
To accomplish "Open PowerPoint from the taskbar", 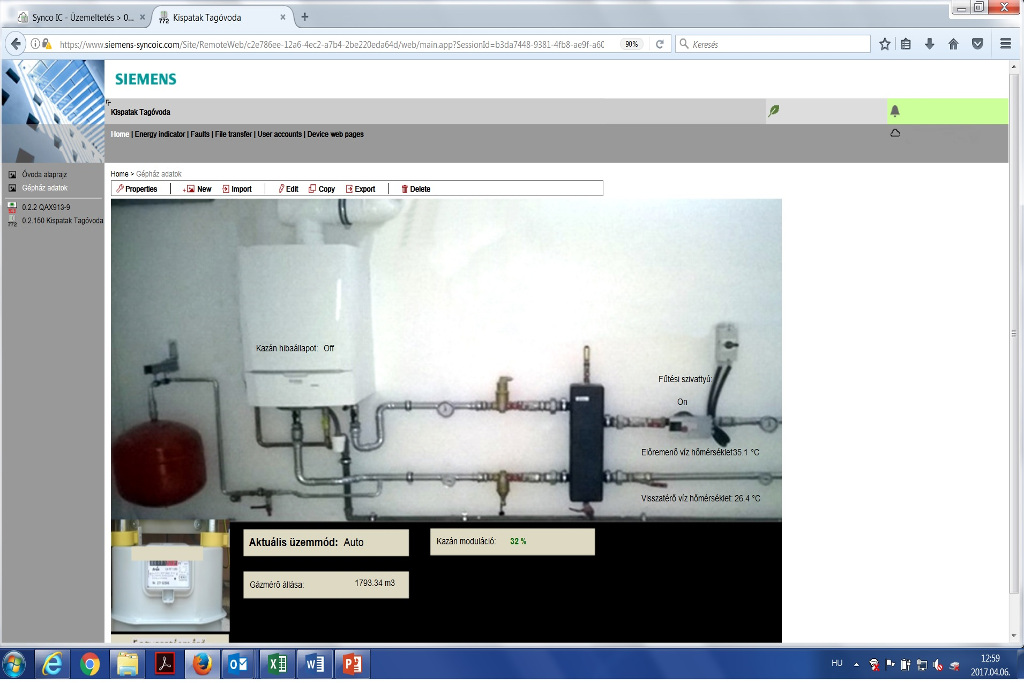I will coord(353,665).
